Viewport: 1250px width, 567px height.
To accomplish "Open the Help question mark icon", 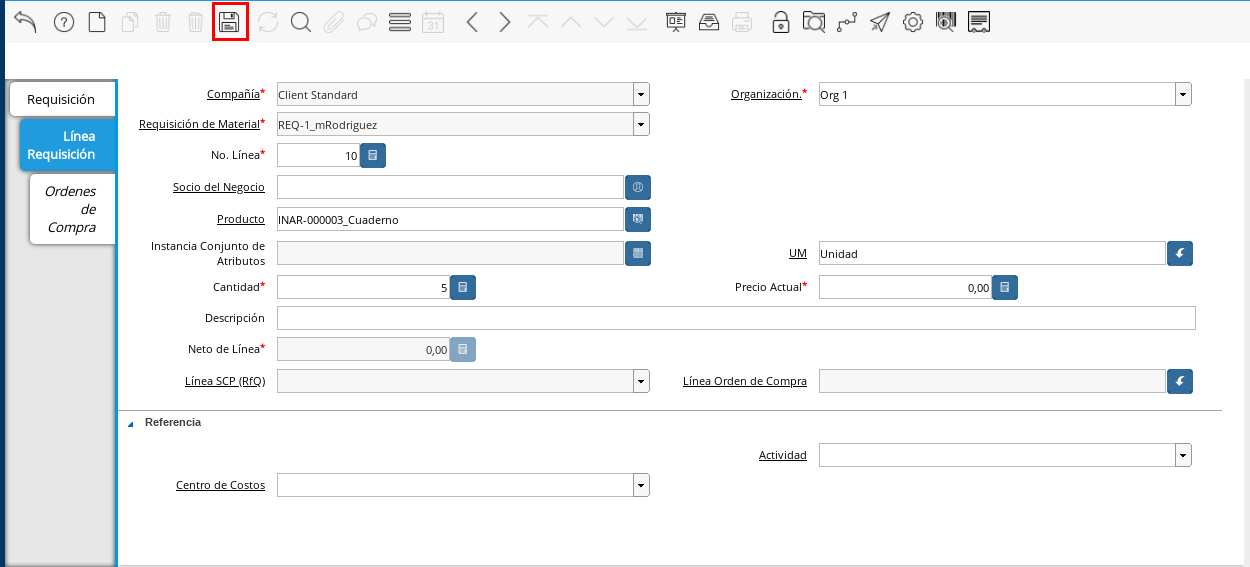I will [64, 22].
